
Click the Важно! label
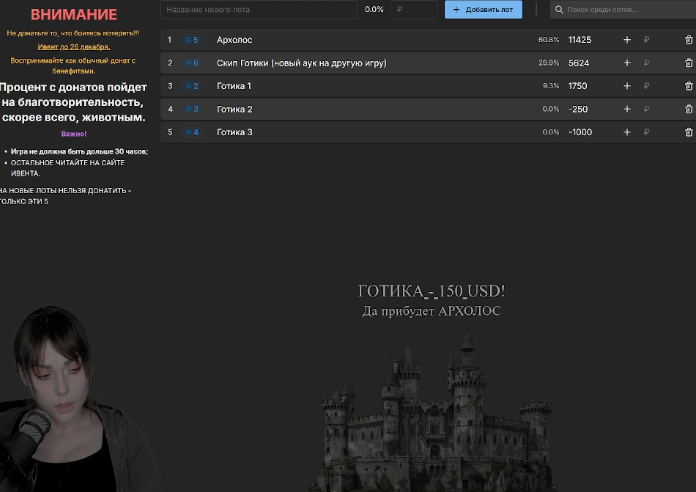pyautogui.click(x=74, y=134)
